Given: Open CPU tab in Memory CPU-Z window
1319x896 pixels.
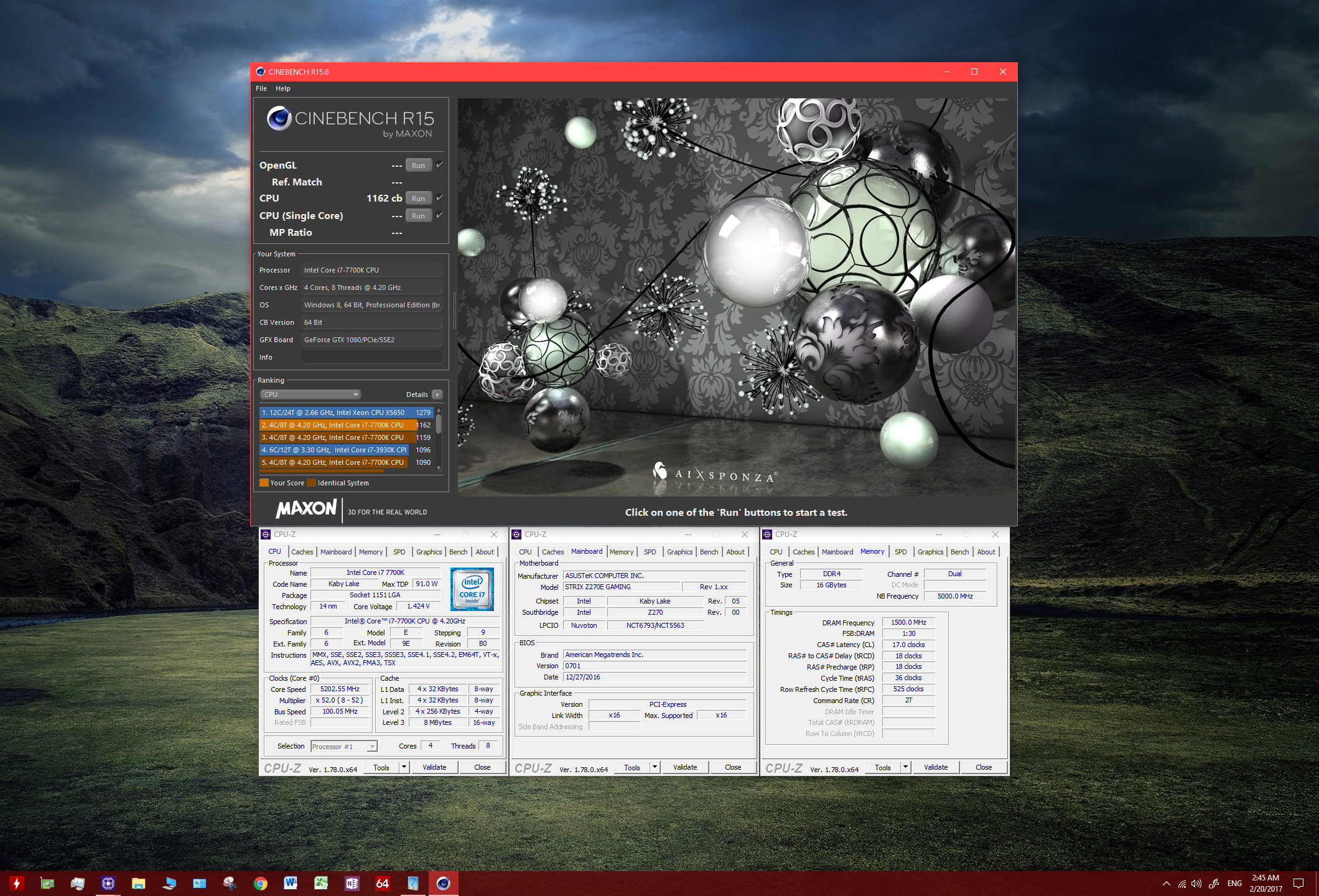Looking at the screenshot, I should click(776, 552).
